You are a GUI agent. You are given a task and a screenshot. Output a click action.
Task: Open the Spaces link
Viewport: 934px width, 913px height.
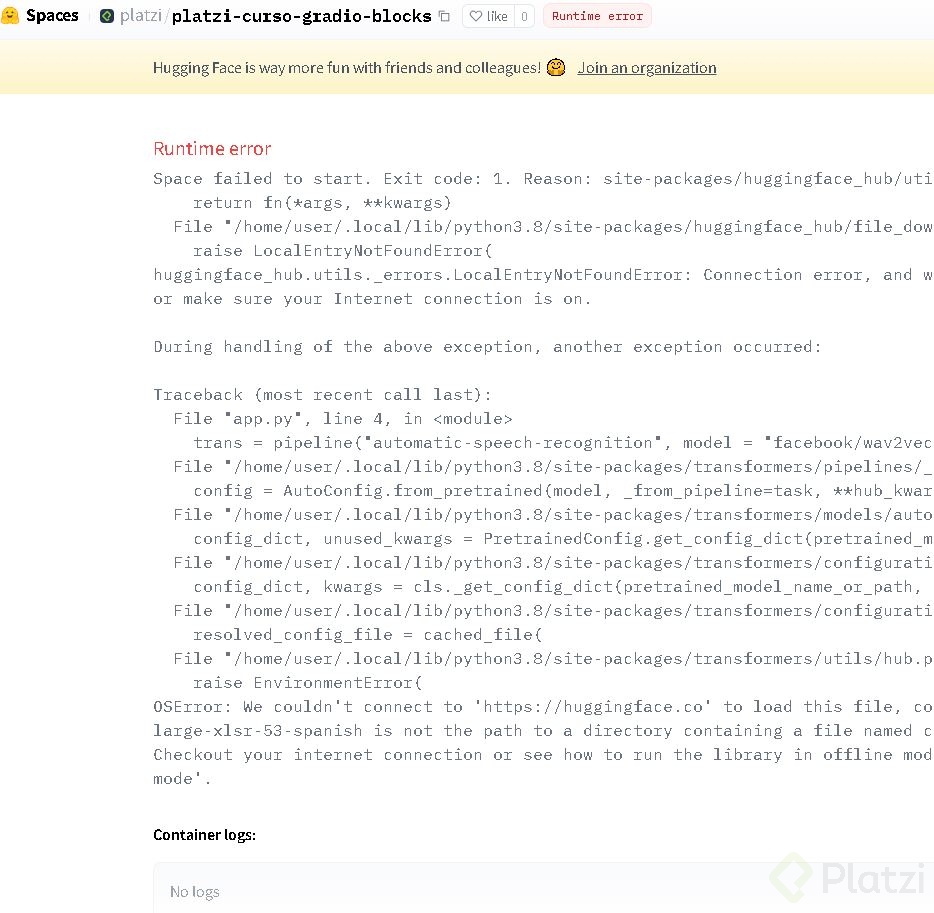[52, 15]
